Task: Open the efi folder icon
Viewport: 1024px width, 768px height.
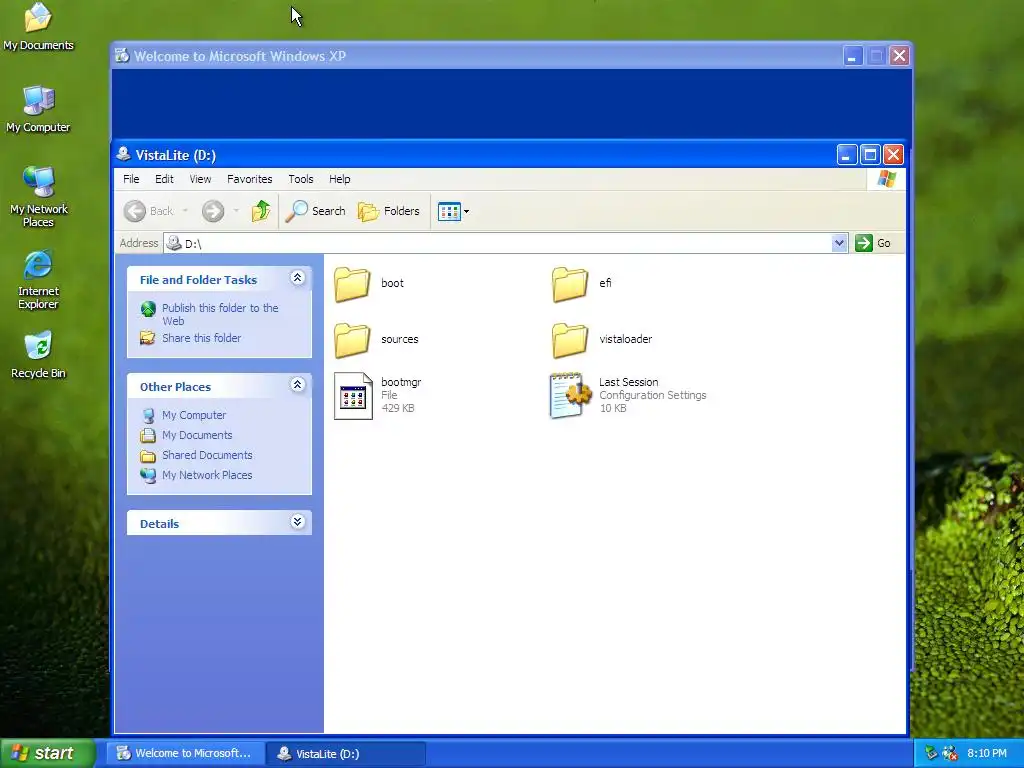Action: tap(569, 284)
